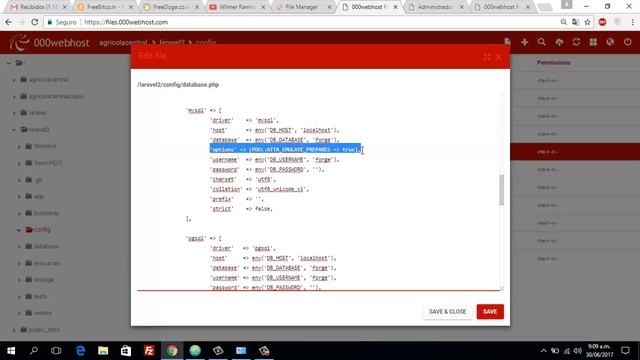Show hidden system tray icons
This screenshot has width=640, height=360.
click(543, 351)
